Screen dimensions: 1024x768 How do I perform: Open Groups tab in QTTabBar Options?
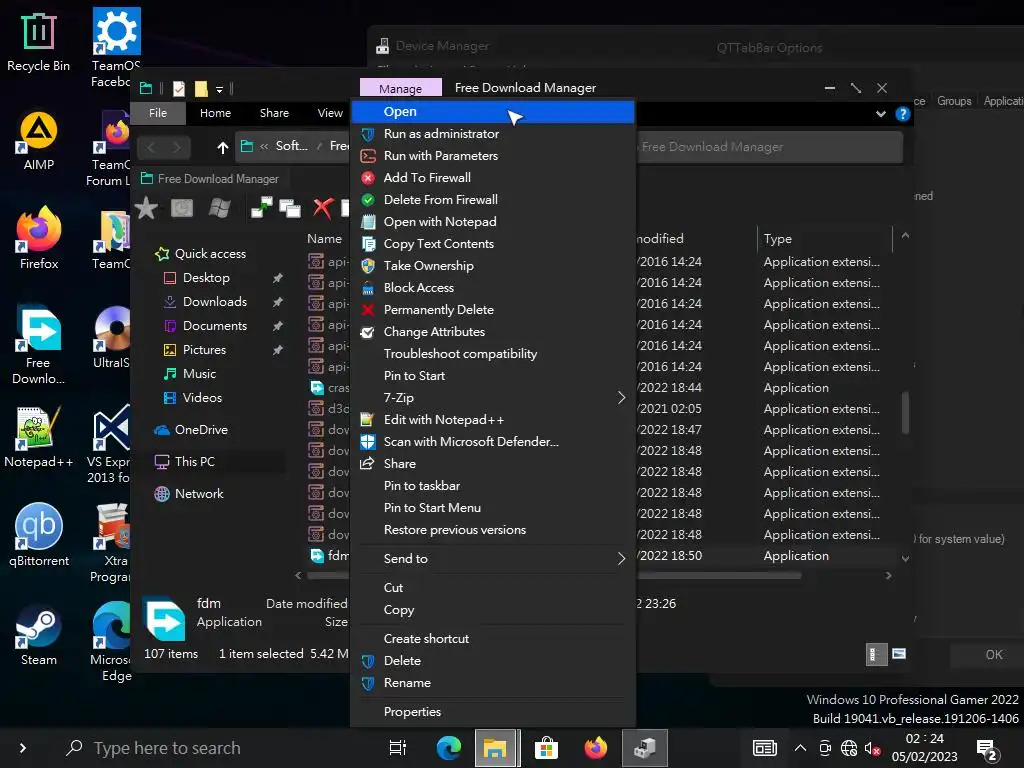point(954,101)
